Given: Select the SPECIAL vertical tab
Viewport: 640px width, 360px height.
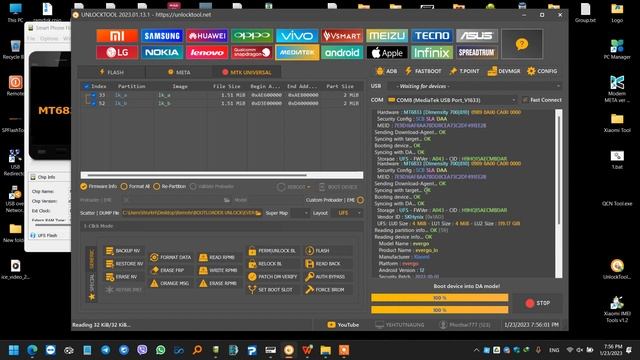Looking at the screenshot, I should tap(91, 287).
